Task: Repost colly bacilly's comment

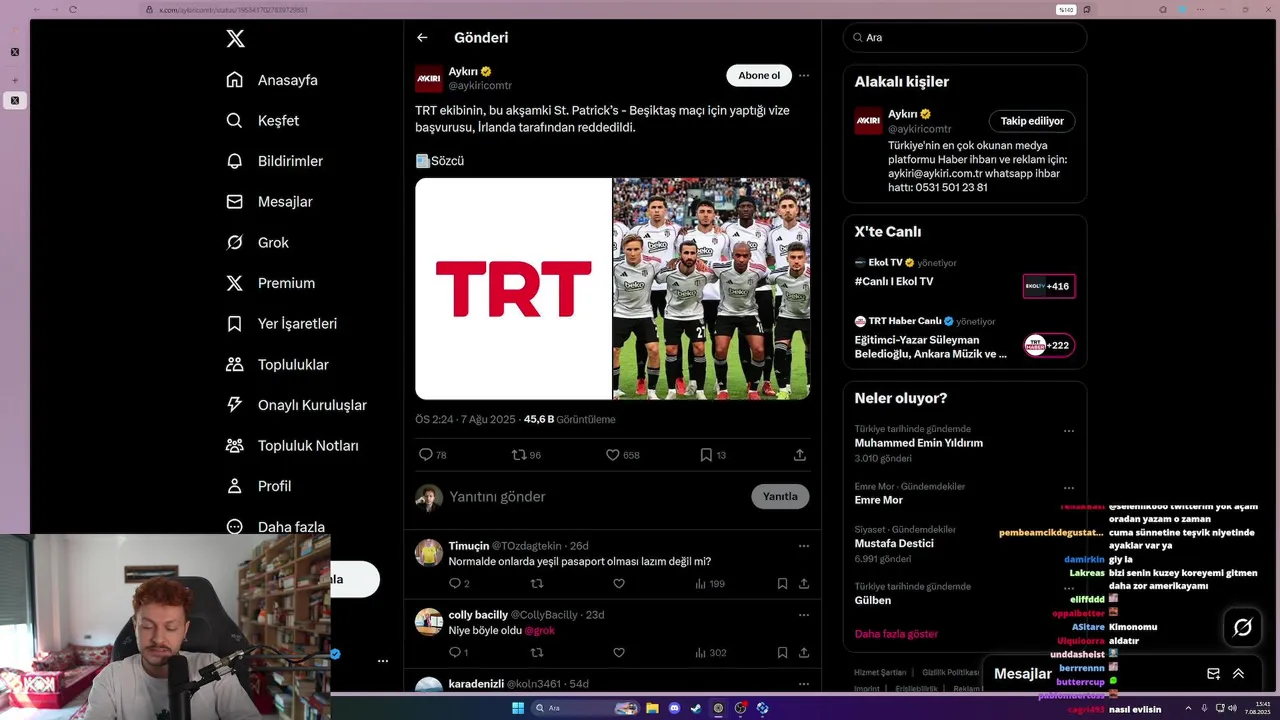Action: [x=537, y=653]
